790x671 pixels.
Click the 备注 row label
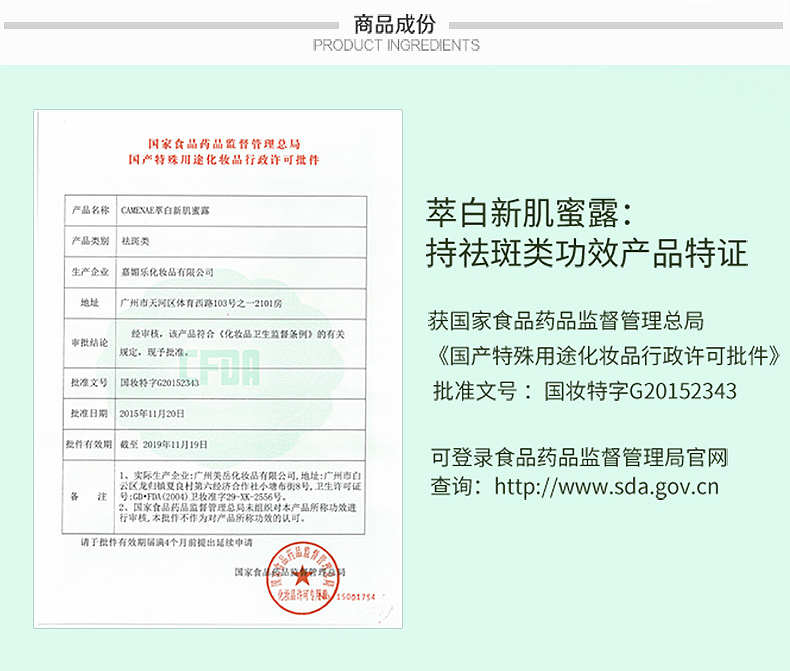pyautogui.click(x=88, y=497)
